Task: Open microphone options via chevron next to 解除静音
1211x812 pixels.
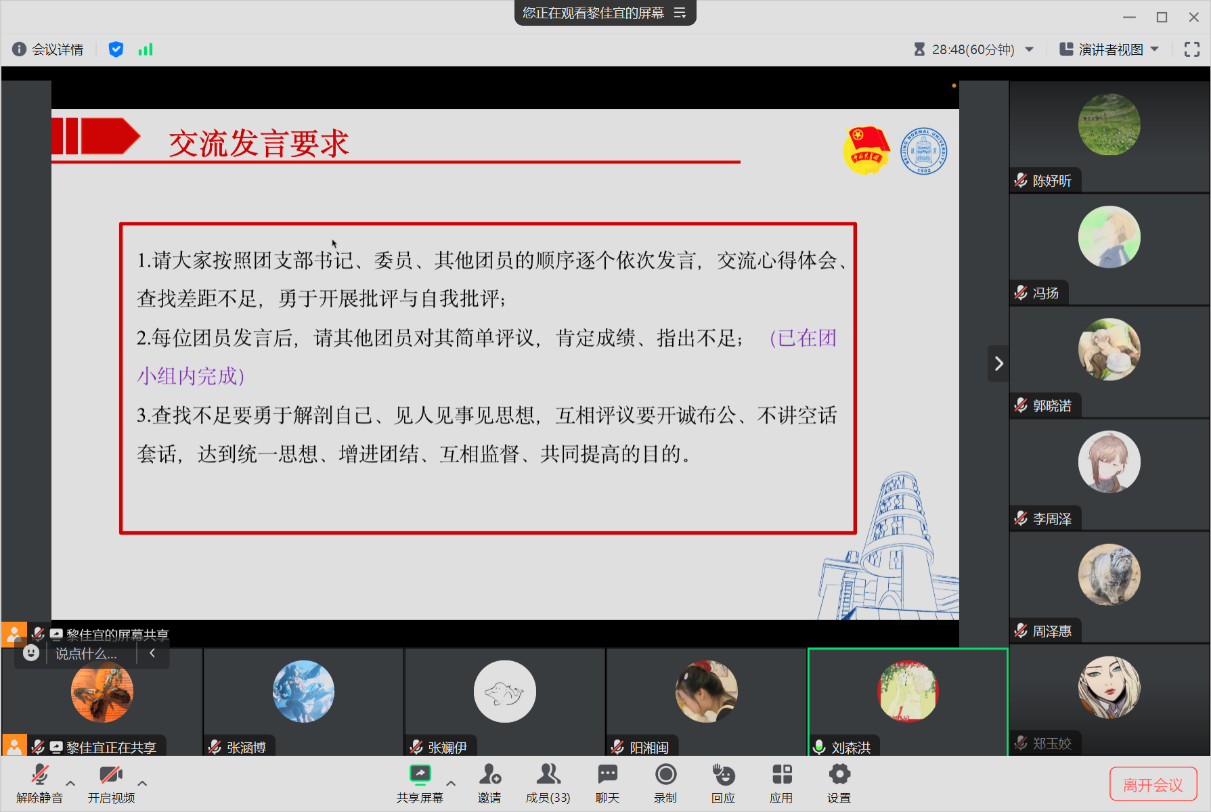Action: tap(71, 786)
